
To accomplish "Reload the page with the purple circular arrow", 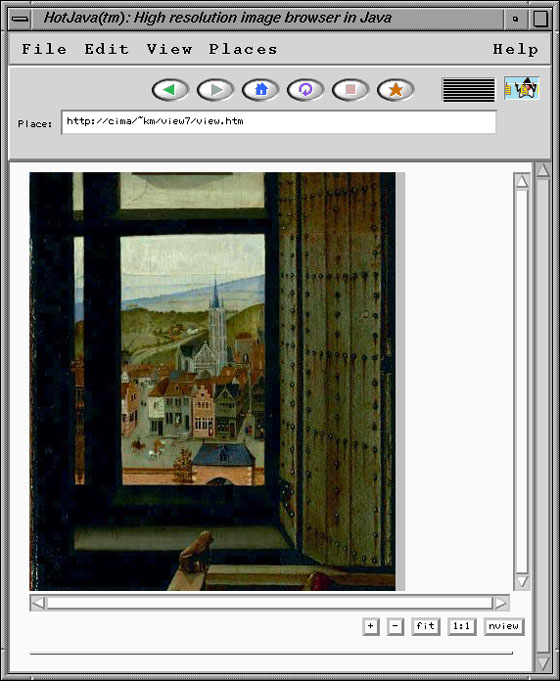I will click(x=305, y=90).
